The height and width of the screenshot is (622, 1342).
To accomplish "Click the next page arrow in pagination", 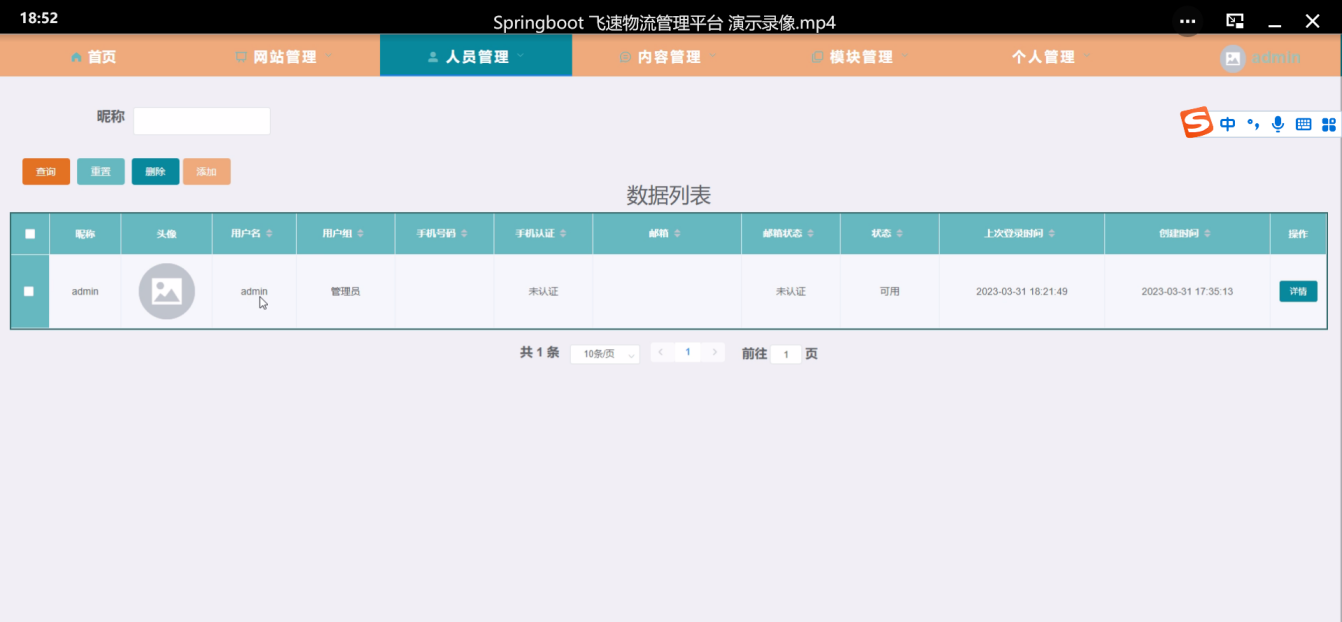I will (714, 352).
